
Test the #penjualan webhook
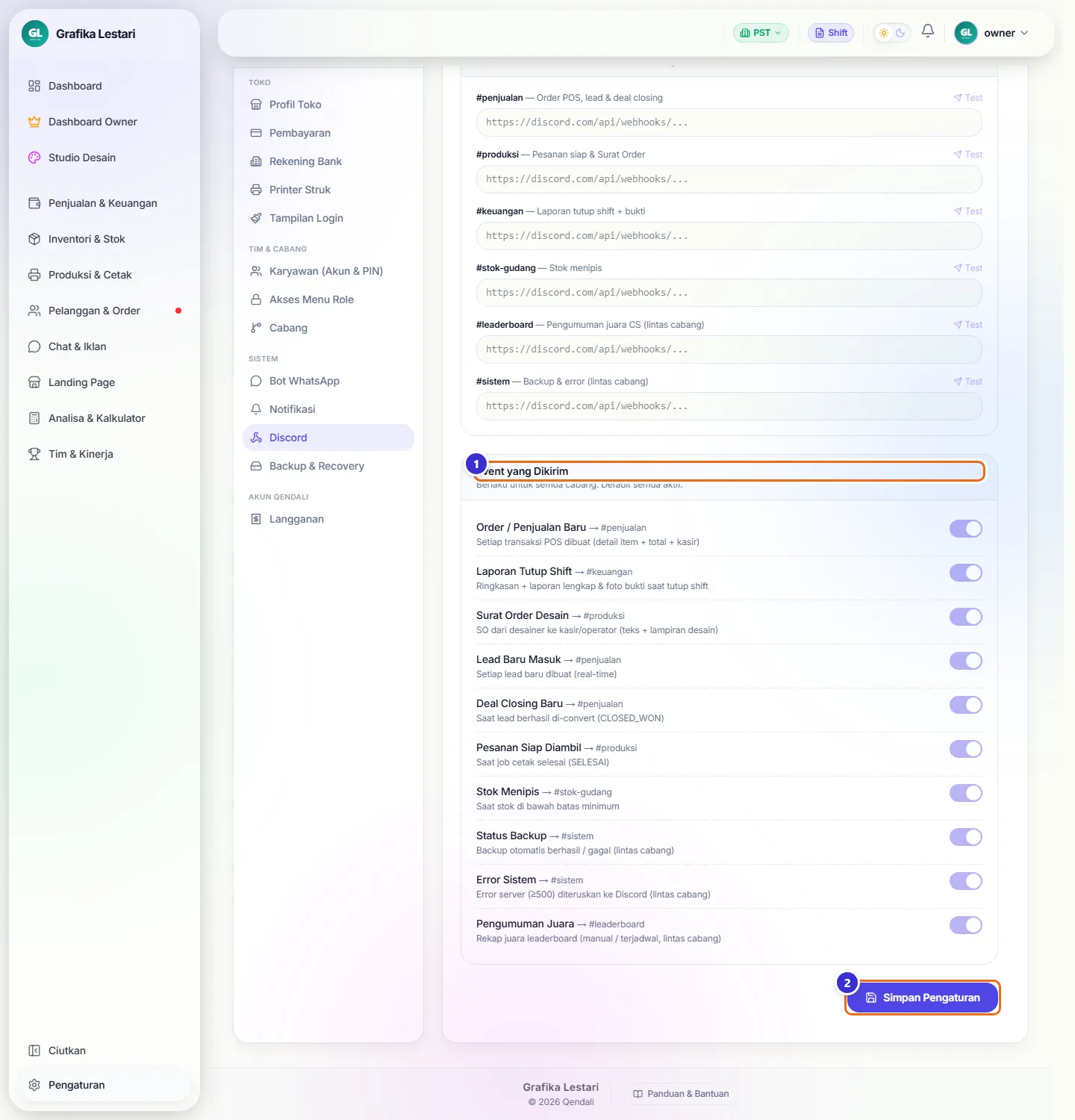967,98
